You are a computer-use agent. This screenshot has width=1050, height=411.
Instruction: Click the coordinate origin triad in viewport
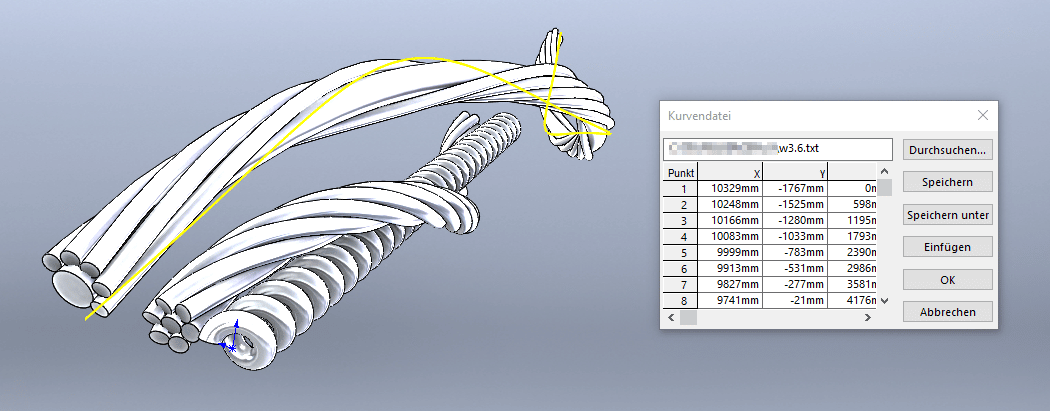[x=232, y=345]
